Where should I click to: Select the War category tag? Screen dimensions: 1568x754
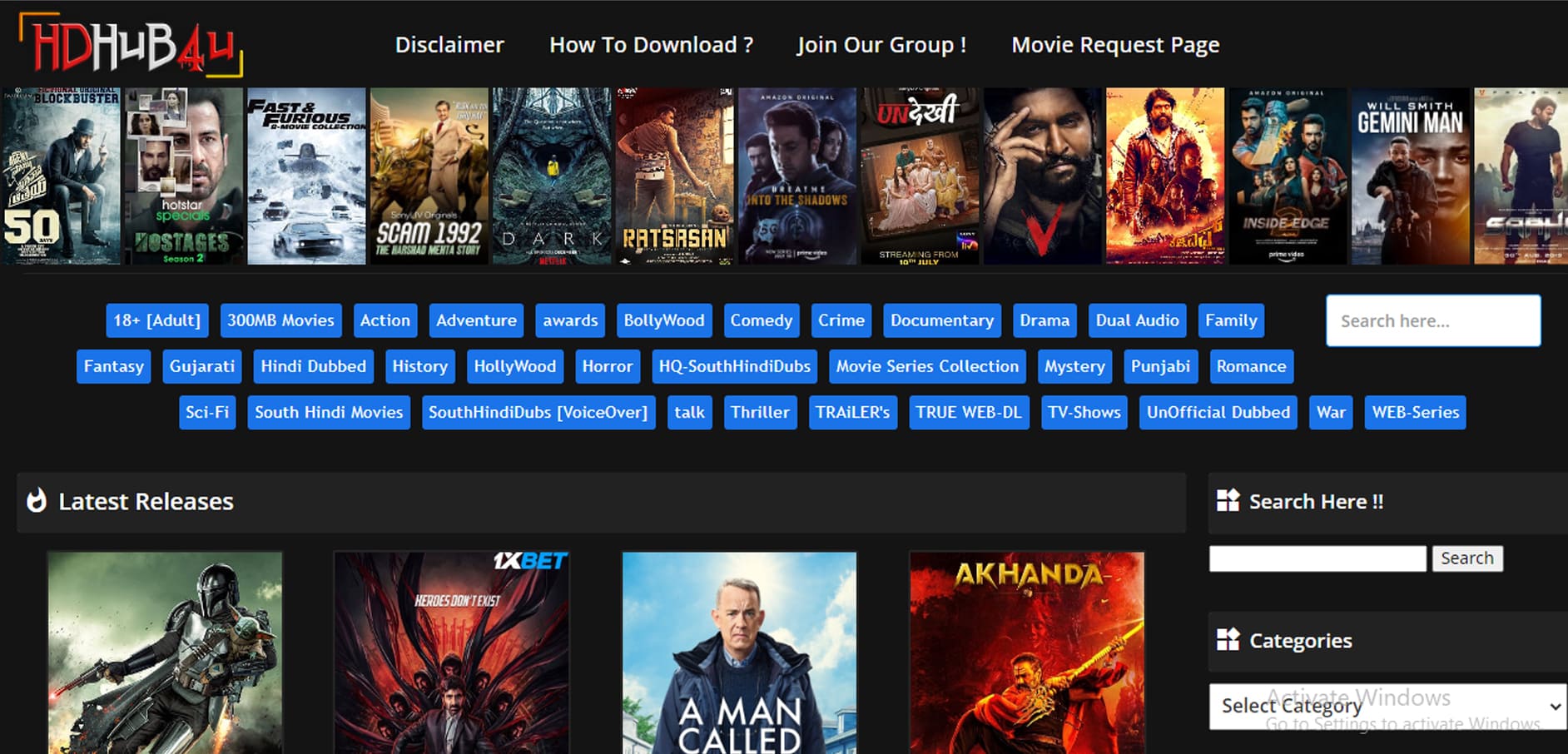pos(1331,412)
